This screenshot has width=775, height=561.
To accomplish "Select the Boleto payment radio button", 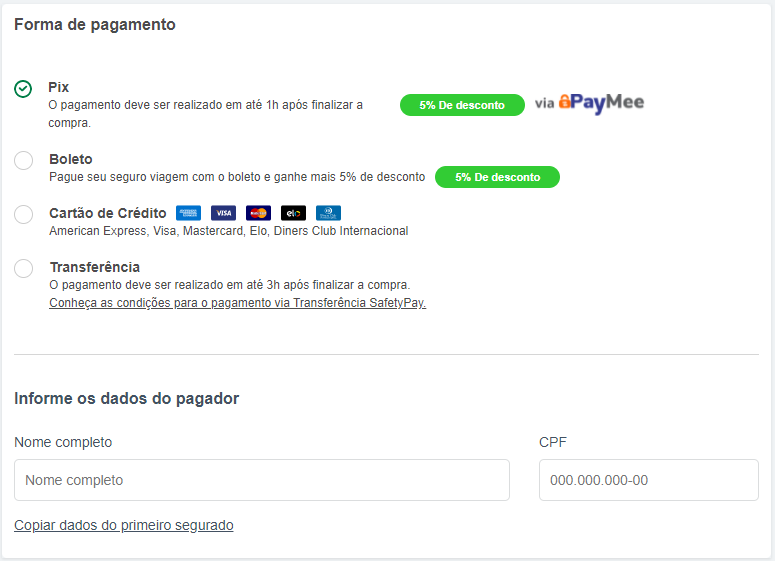I will [x=23, y=161].
